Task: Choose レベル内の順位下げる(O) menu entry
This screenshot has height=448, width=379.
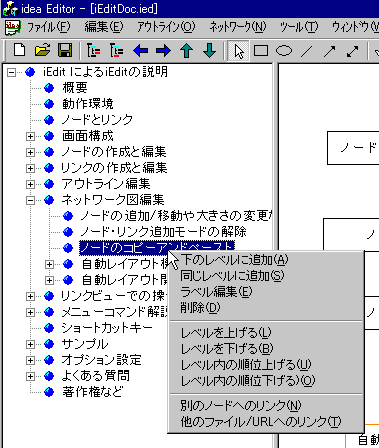Action: tap(265, 380)
